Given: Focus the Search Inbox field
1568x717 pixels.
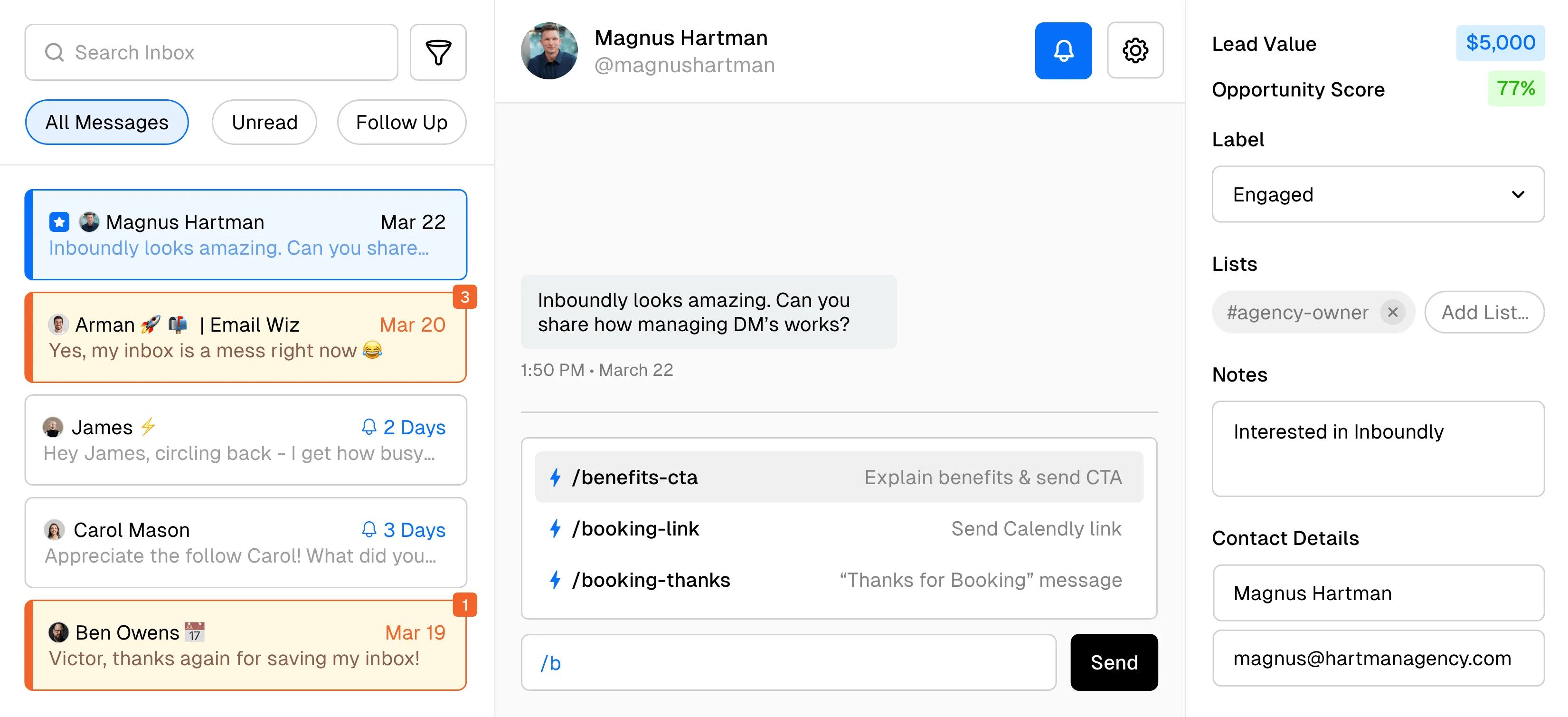Looking at the screenshot, I should pos(211,52).
